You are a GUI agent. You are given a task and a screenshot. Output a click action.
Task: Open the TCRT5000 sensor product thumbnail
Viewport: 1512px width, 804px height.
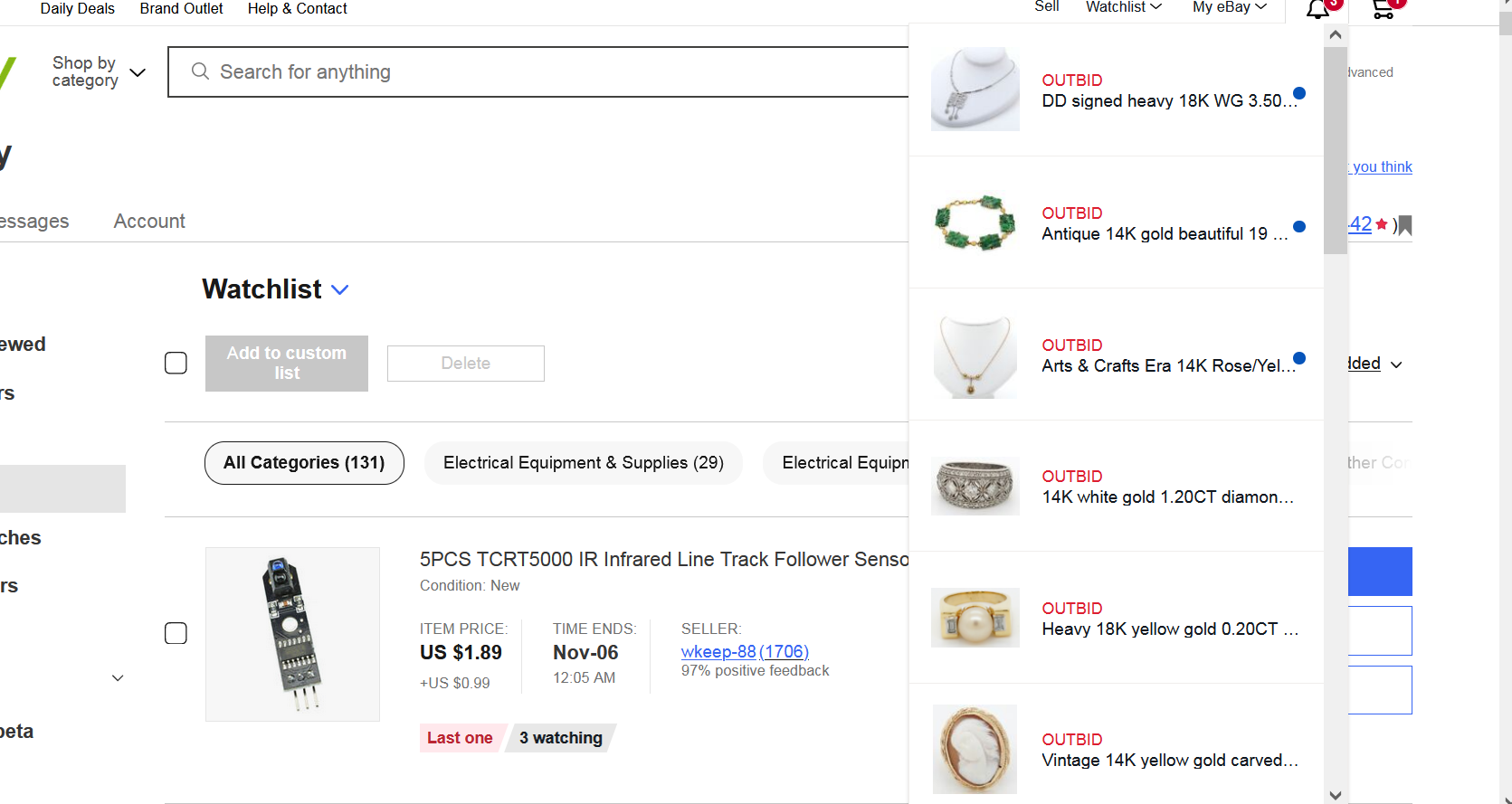pyautogui.click(x=292, y=634)
